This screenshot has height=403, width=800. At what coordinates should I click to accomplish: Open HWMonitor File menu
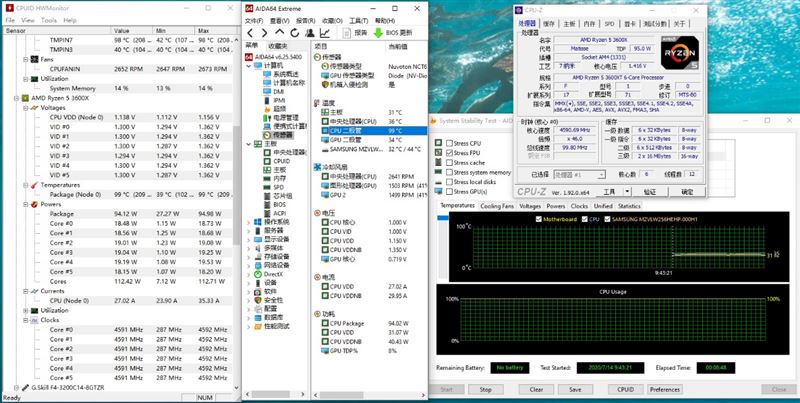tap(10, 20)
